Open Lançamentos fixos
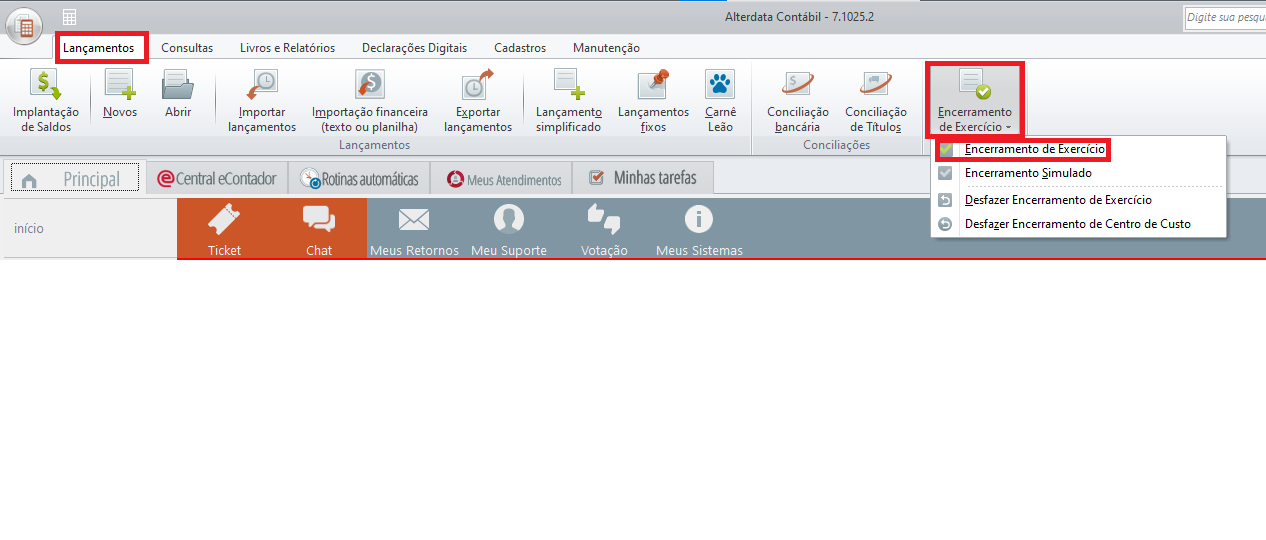This screenshot has height=540, width=1266. click(653, 102)
